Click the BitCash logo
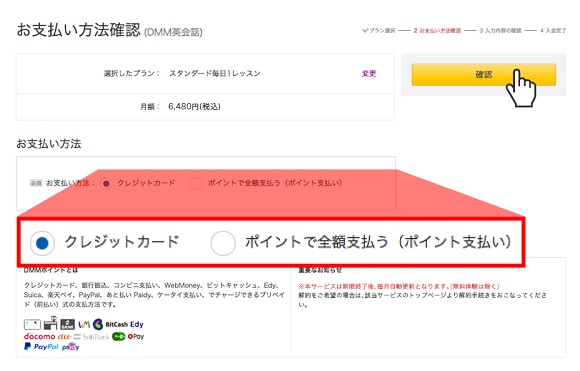Screen dimensions: 580x371 (x=110, y=324)
